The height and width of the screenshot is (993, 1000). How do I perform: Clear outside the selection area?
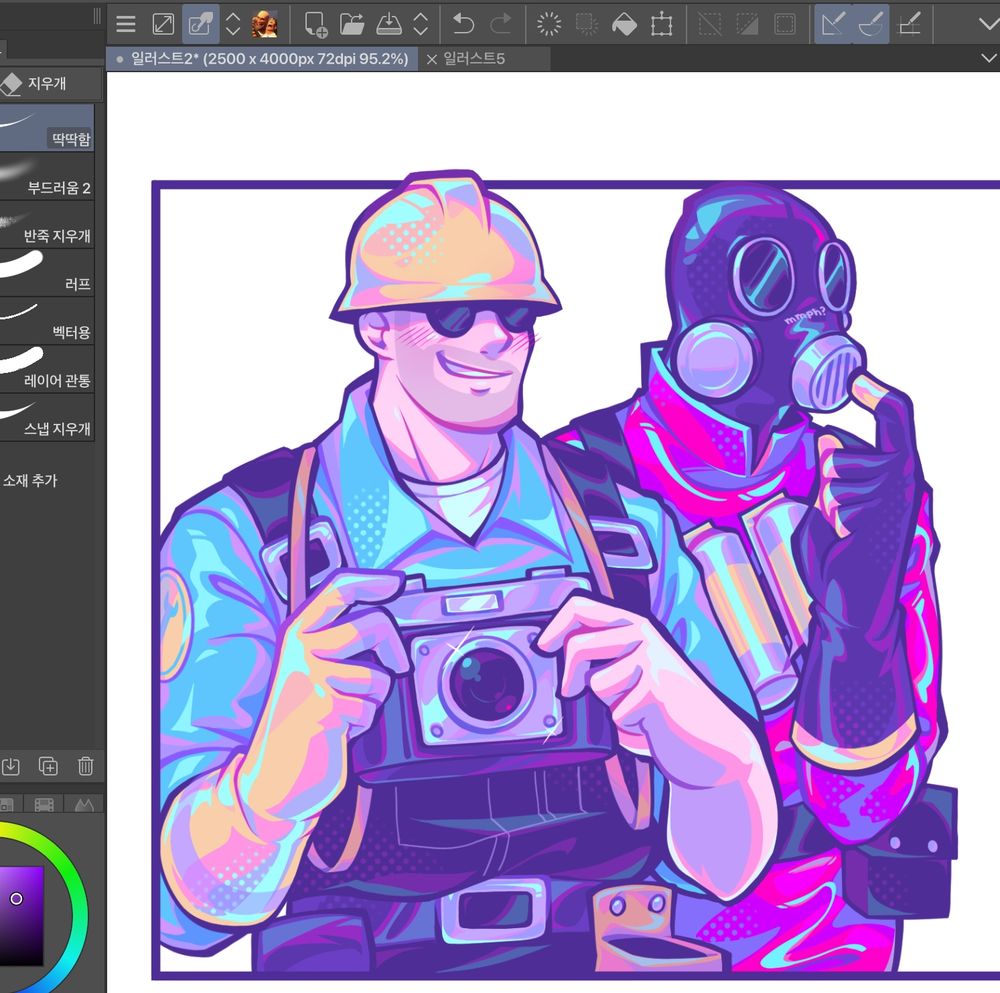coord(587,24)
